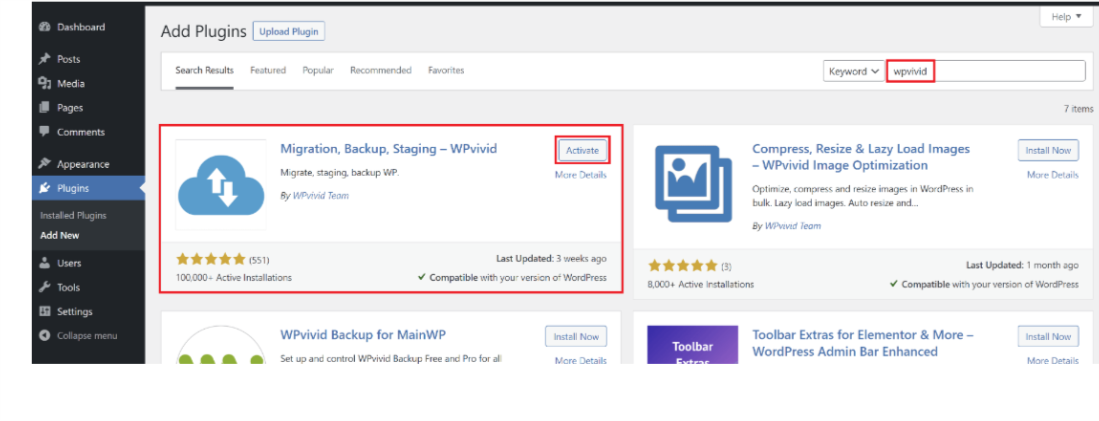Click the WPvivid Image Optimization plugin icon
This screenshot has height=421, width=1099.
pyautogui.click(x=692, y=185)
